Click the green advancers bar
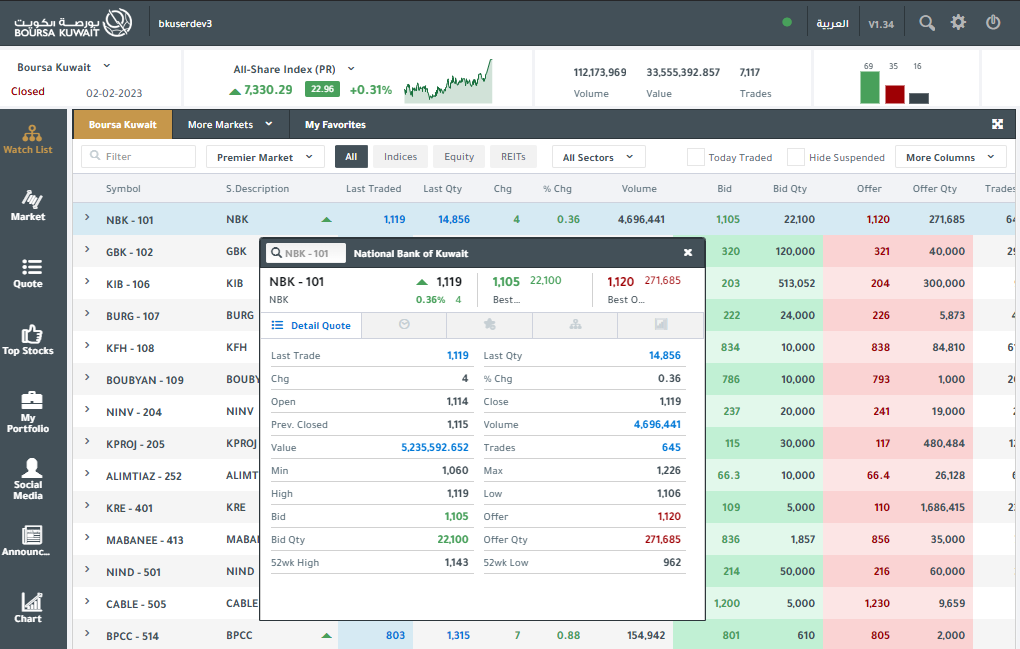 (x=869, y=87)
